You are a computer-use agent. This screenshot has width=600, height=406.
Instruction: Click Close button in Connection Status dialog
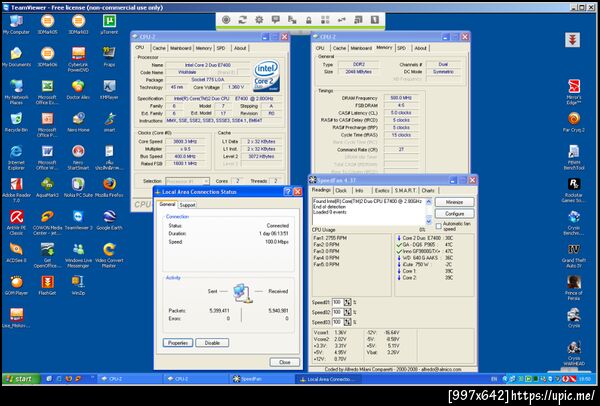[284, 362]
